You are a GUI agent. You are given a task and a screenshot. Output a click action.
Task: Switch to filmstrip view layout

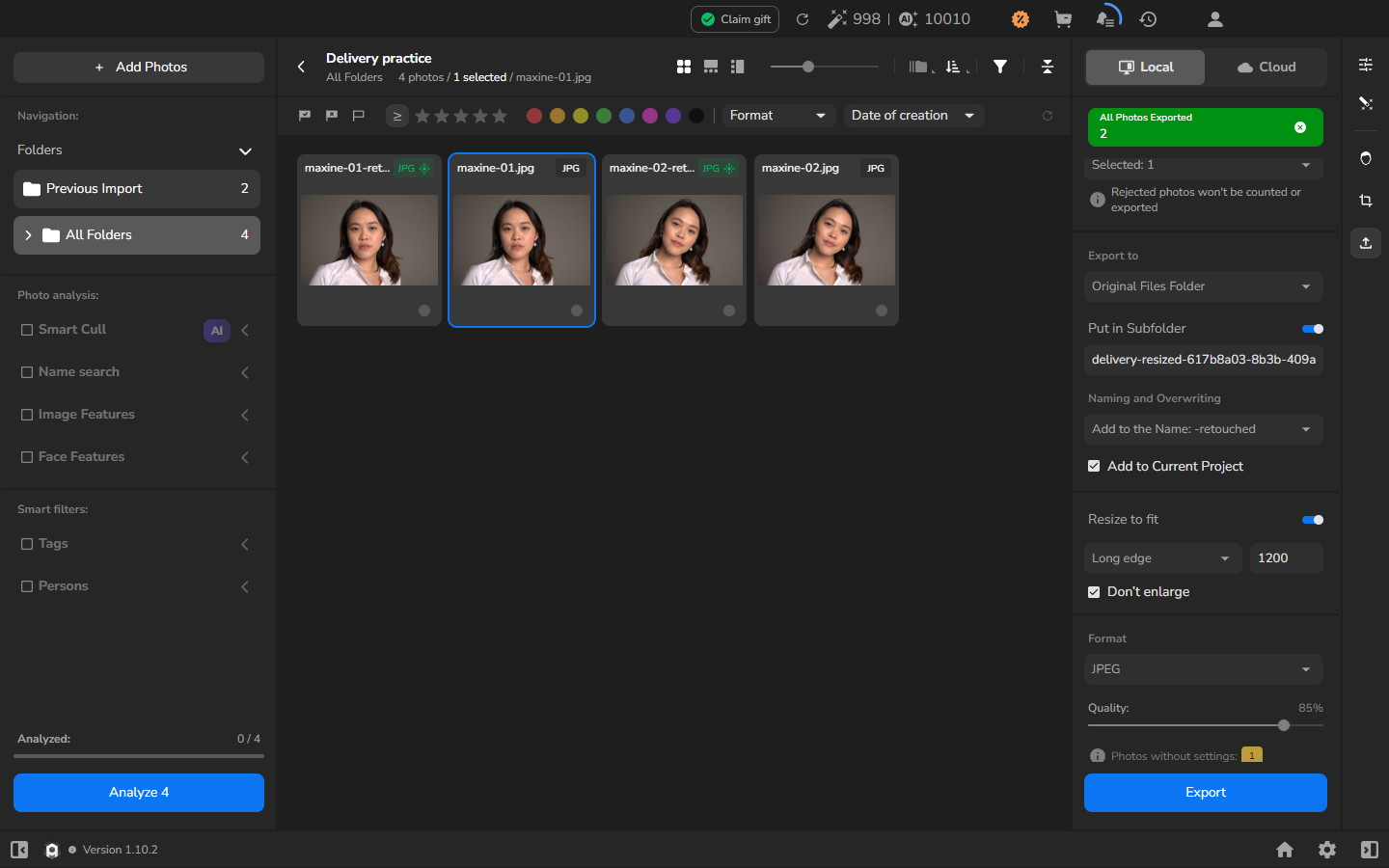(711, 67)
